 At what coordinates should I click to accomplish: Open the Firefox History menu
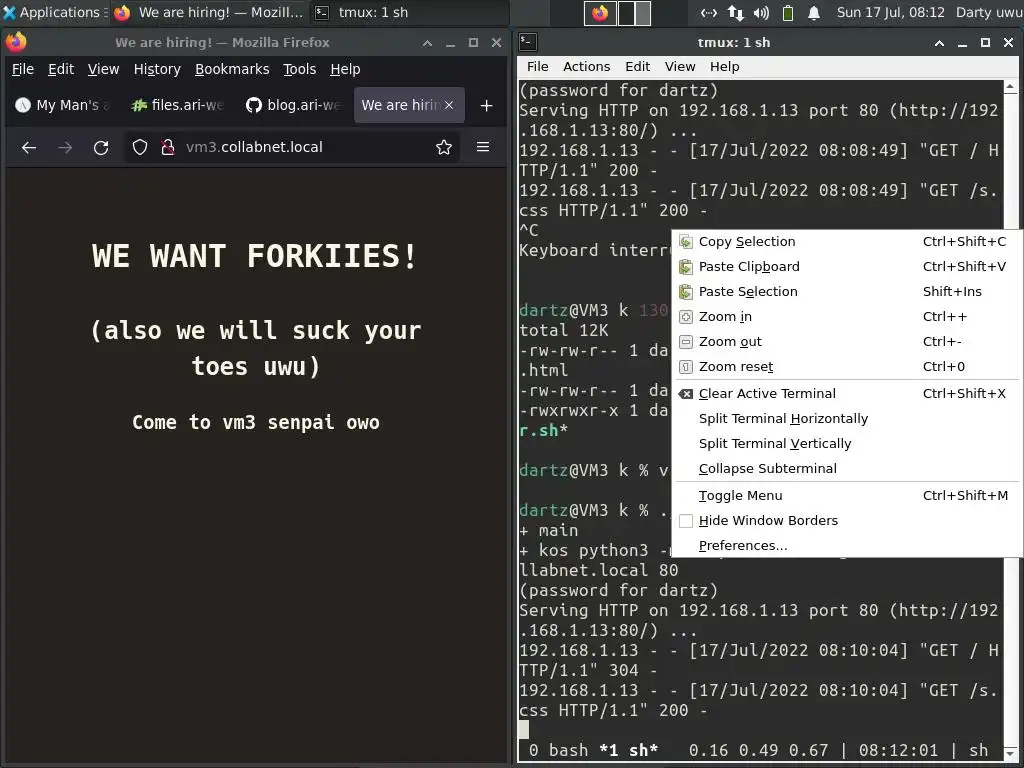click(x=157, y=69)
